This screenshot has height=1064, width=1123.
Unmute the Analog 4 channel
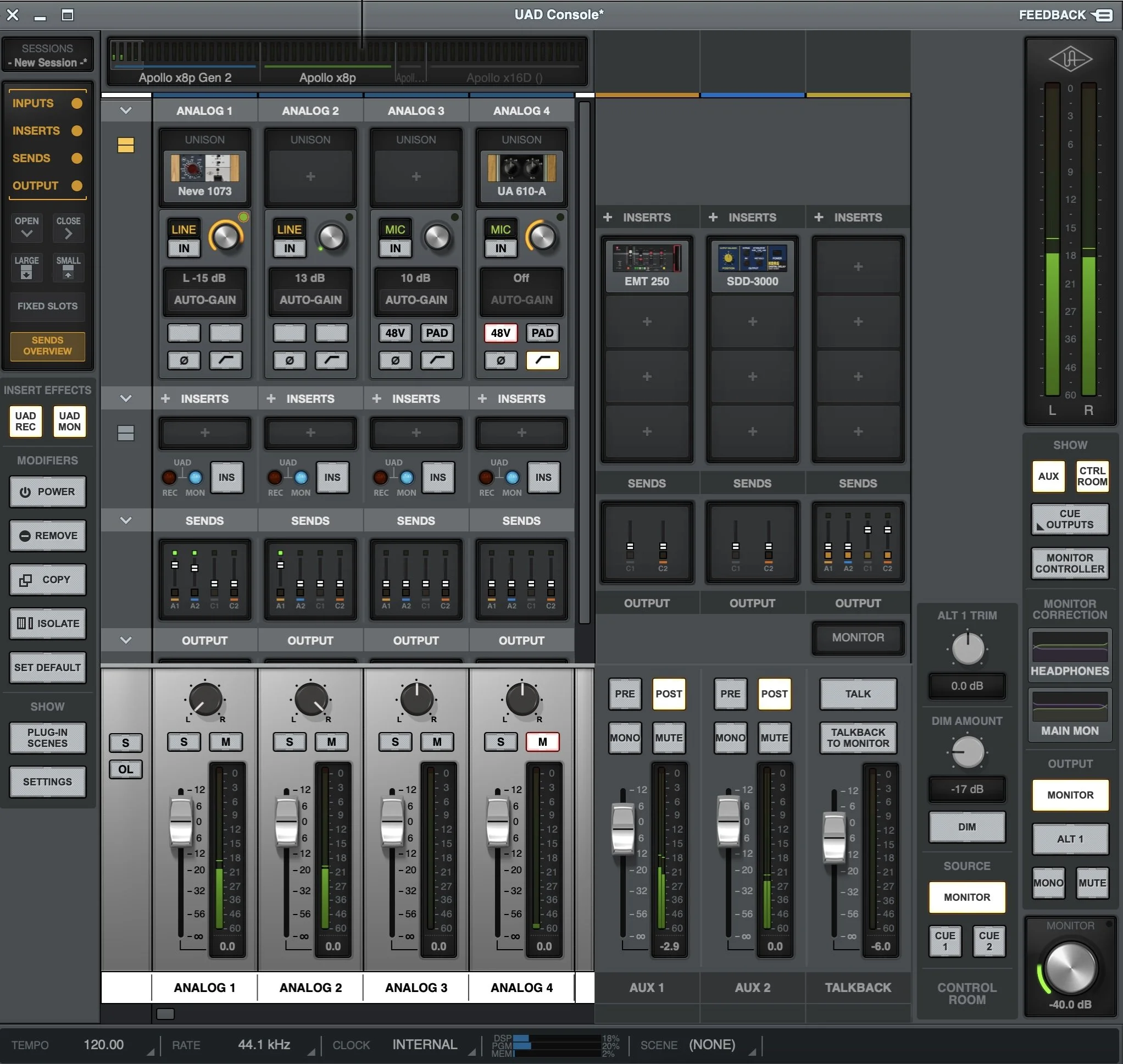tap(542, 742)
